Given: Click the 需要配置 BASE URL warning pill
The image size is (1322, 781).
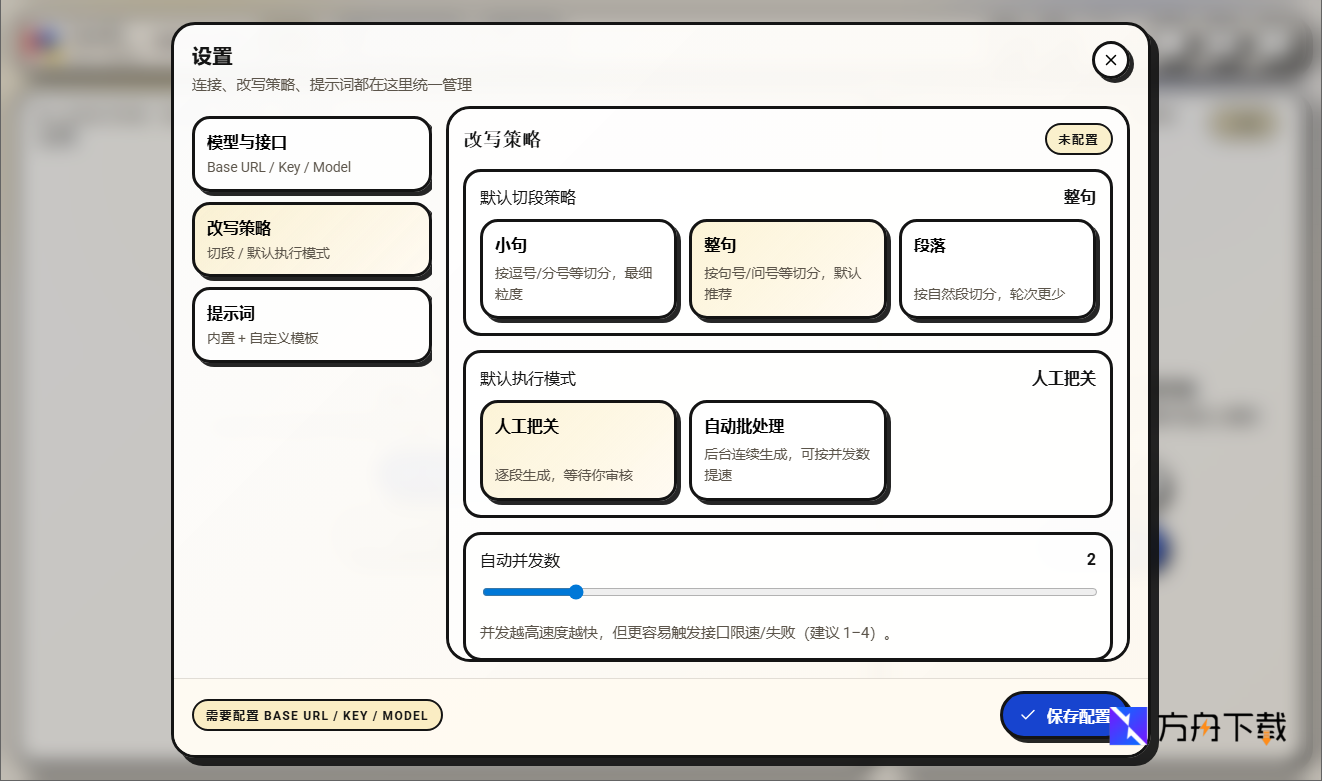Looking at the screenshot, I should point(317,715).
